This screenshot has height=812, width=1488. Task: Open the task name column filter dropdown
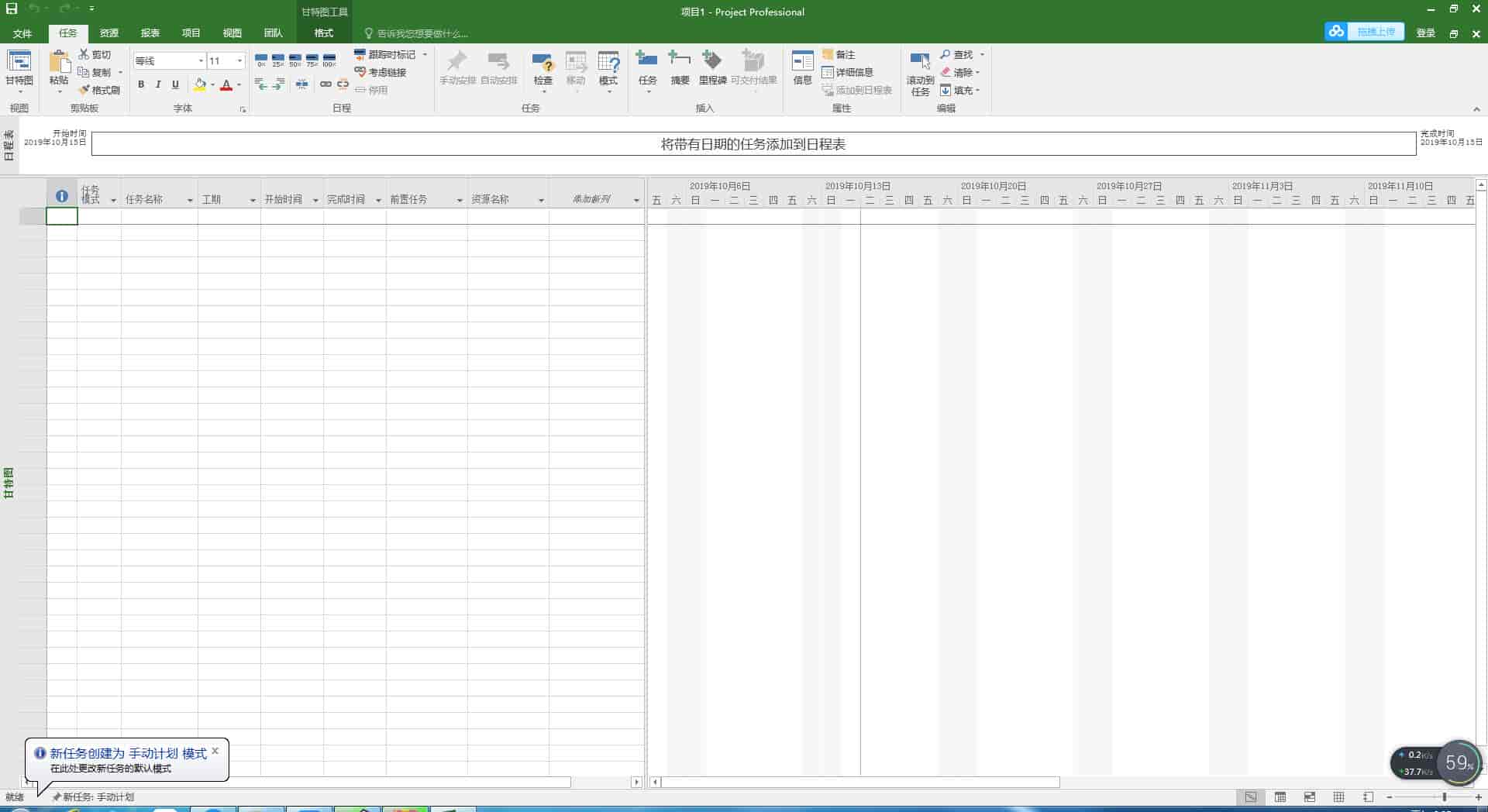click(x=190, y=201)
